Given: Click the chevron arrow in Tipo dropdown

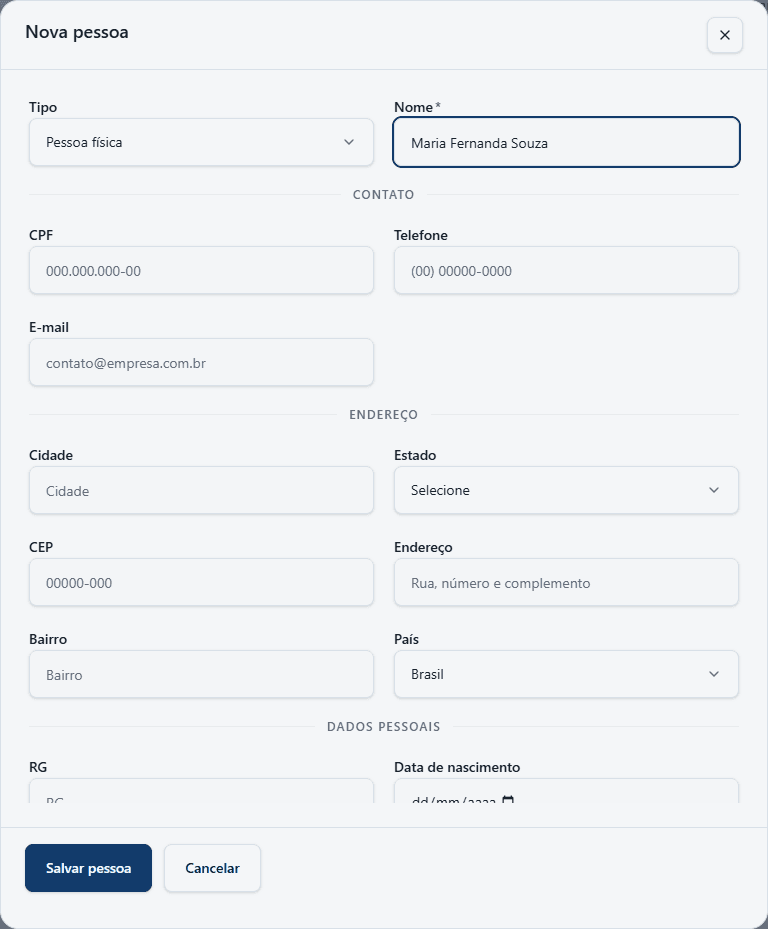Looking at the screenshot, I should tap(349, 142).
